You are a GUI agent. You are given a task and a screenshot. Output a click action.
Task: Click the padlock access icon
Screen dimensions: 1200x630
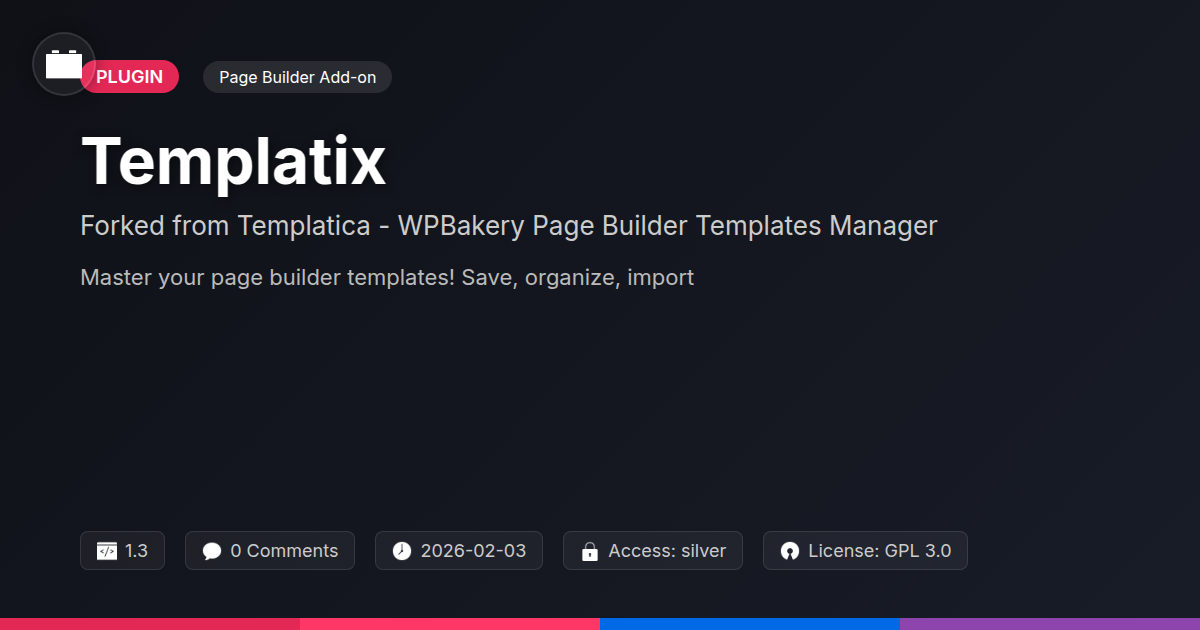pyautogui.click(x=590, y=551)
